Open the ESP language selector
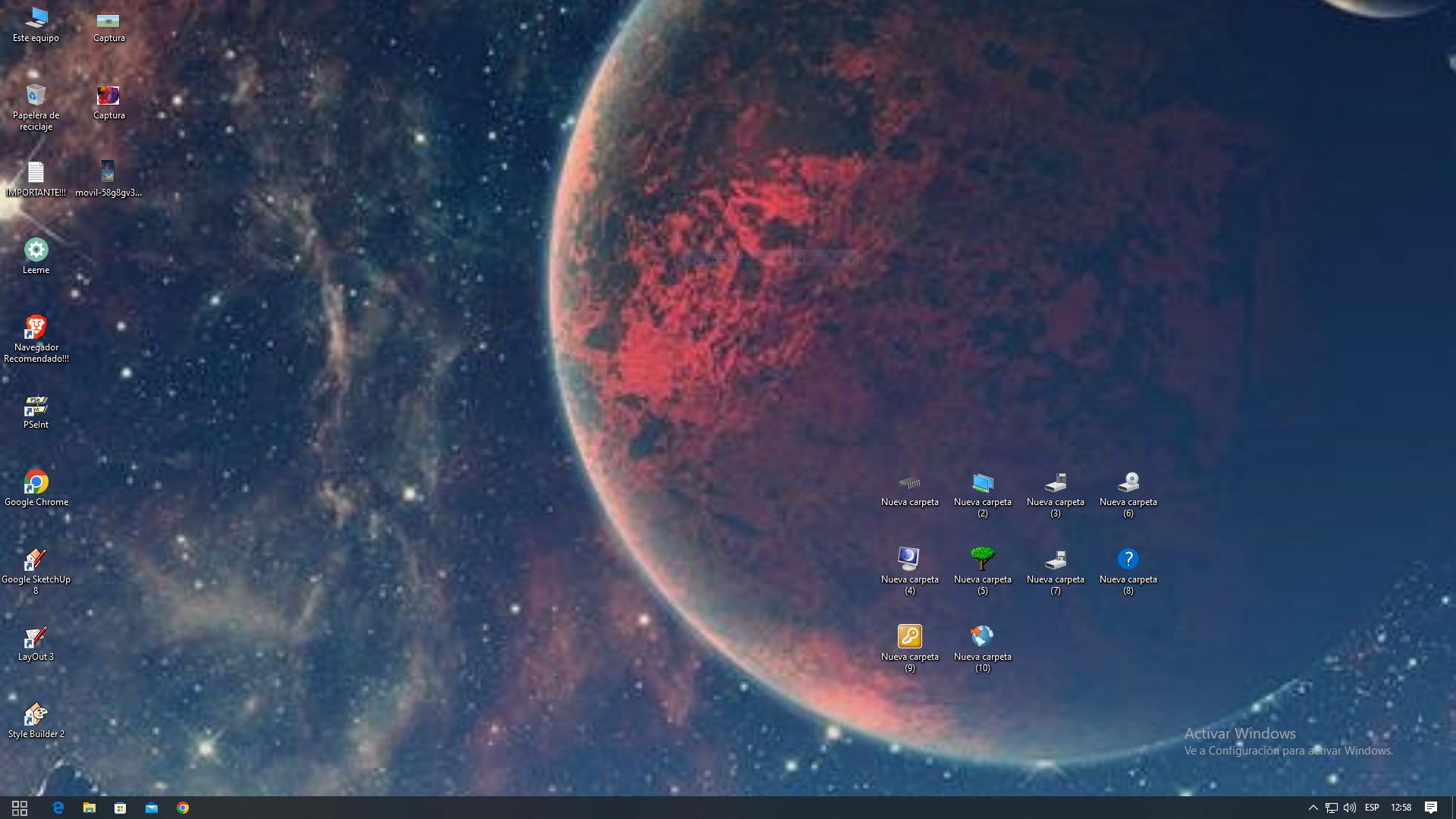 (x=1371, y=808)
